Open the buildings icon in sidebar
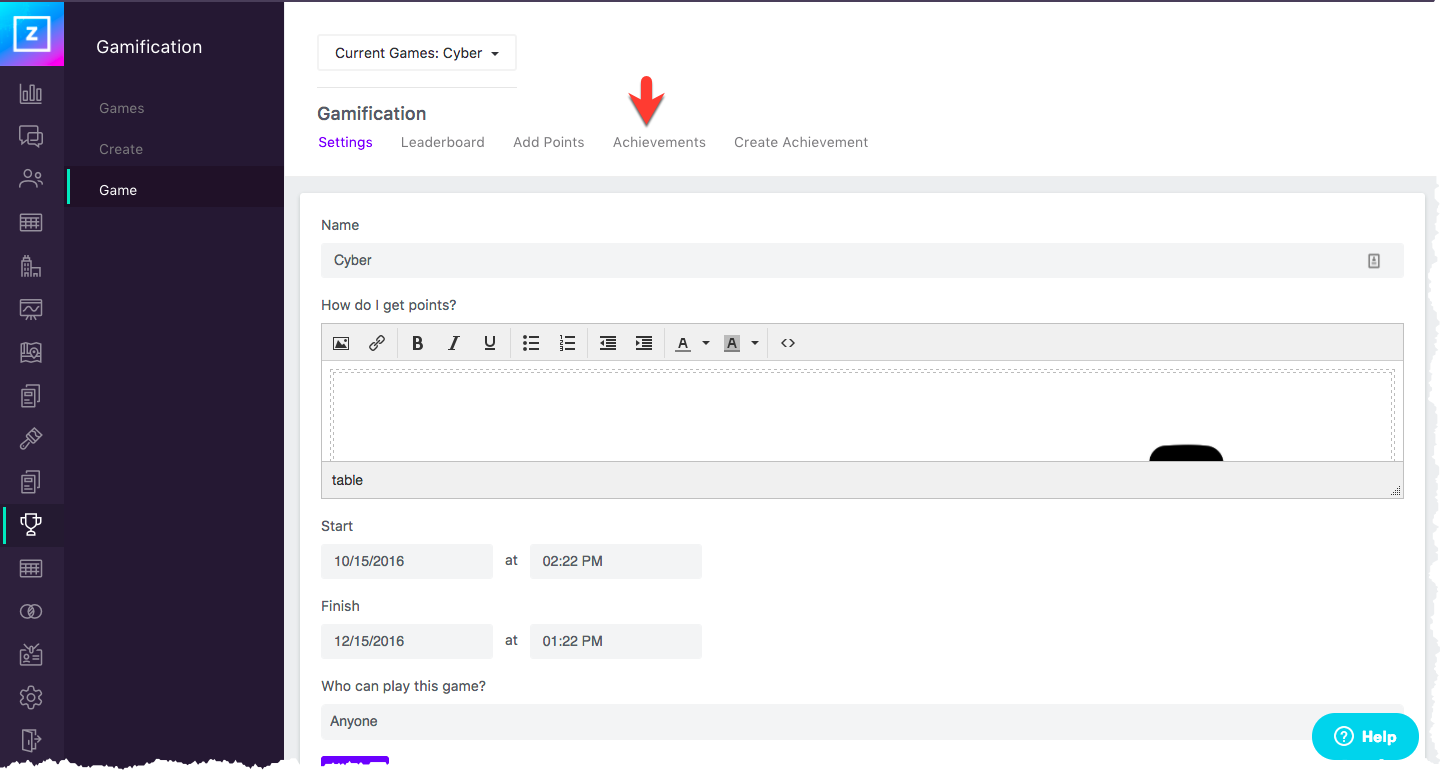This screenshot has width=1440, height=770. point(31,266)
